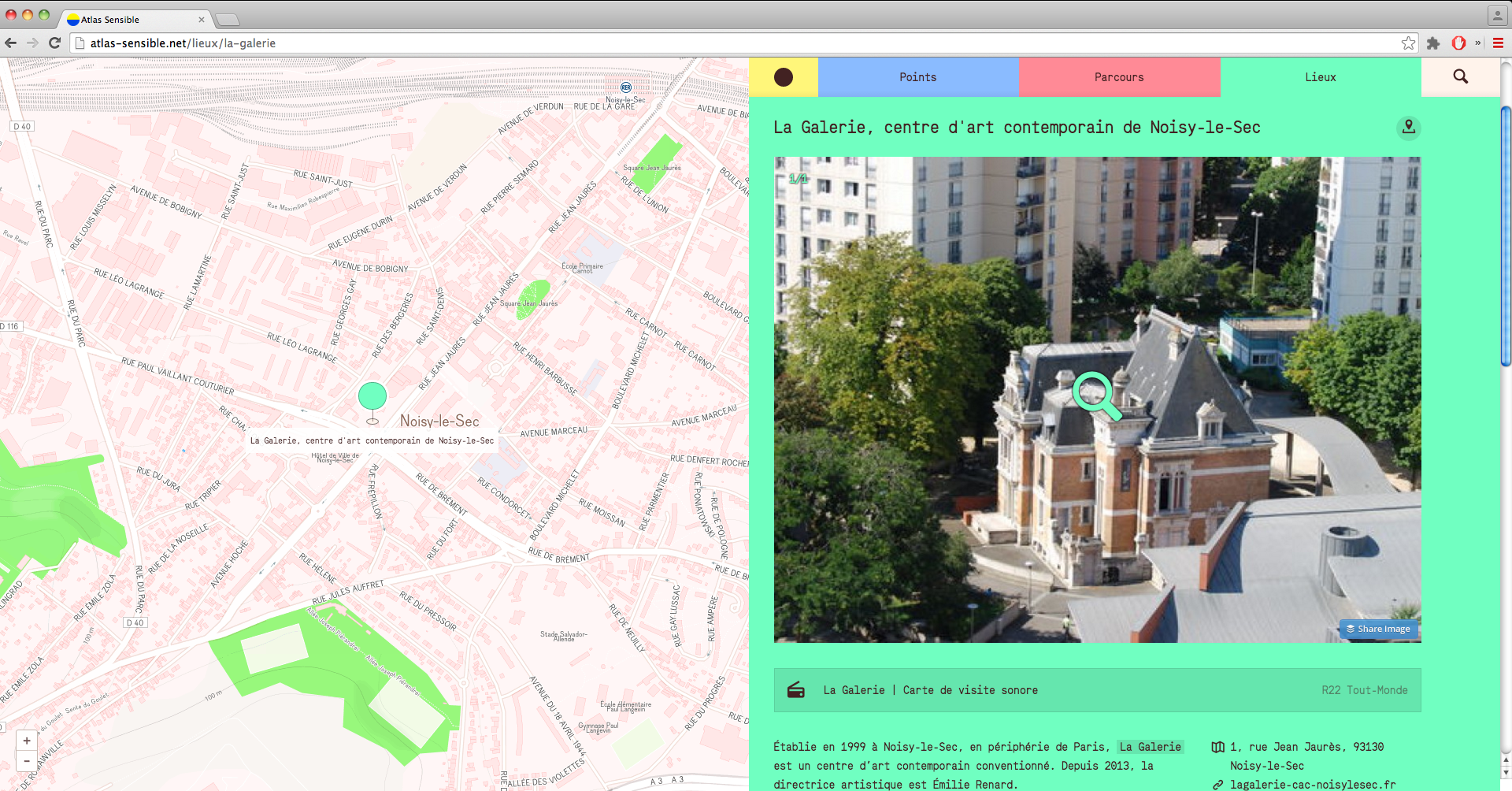Click the 1/1 image counter on photo
Viewport: 1512px width, 791px height.
tap(798, 179)
